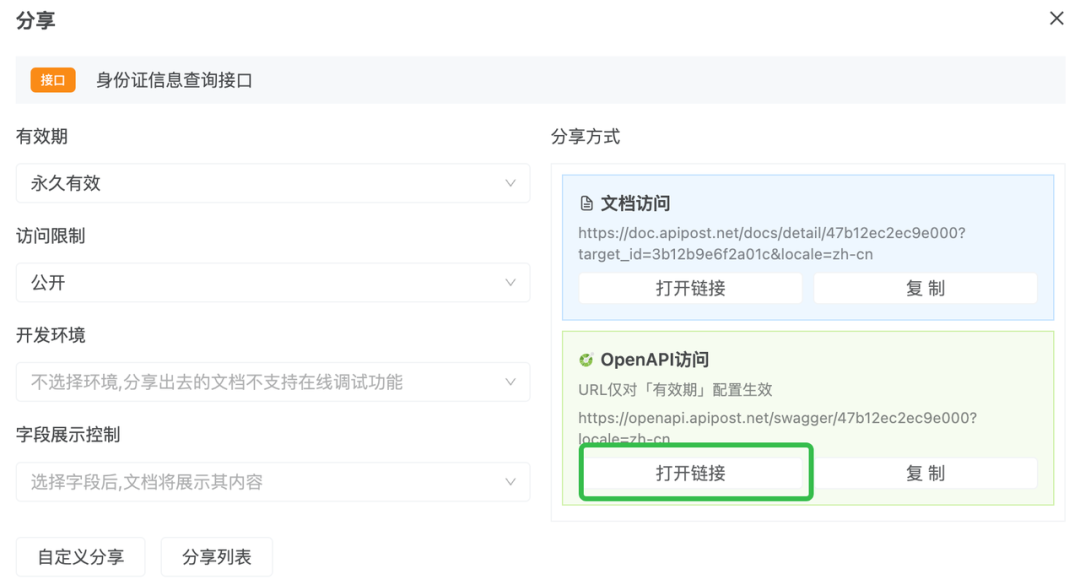The height and width of the screenshot is (585, 1080).
Task: Copy the OpenAPI link with 复制
Action: [925, 472]
